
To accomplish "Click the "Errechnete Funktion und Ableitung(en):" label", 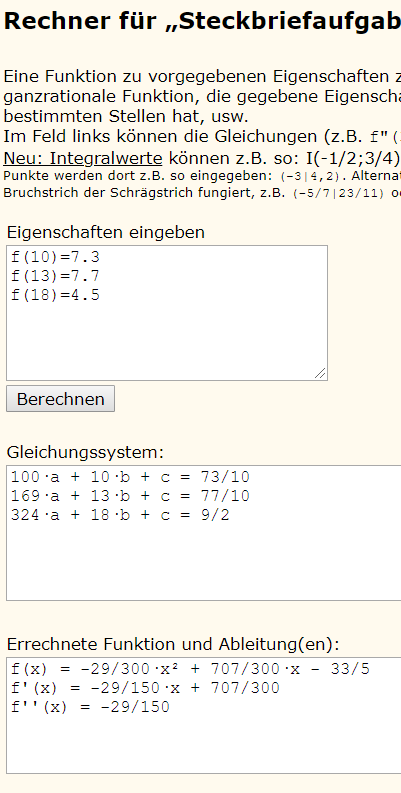I will 173,644.
